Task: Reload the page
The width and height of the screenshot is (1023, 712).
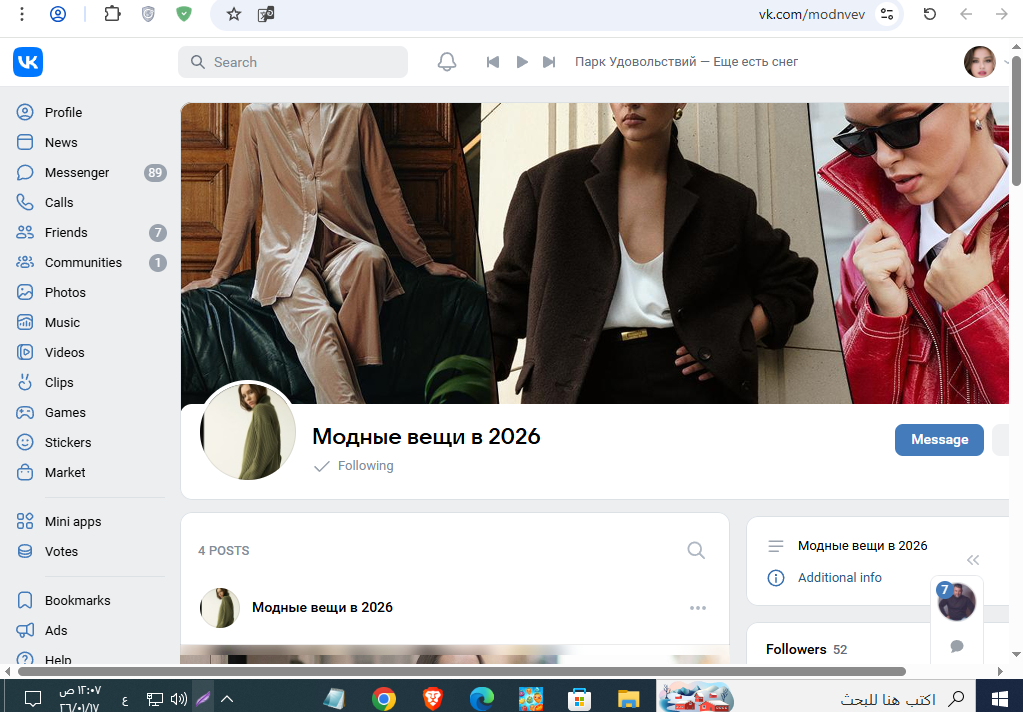Action: tap(930, 14)
